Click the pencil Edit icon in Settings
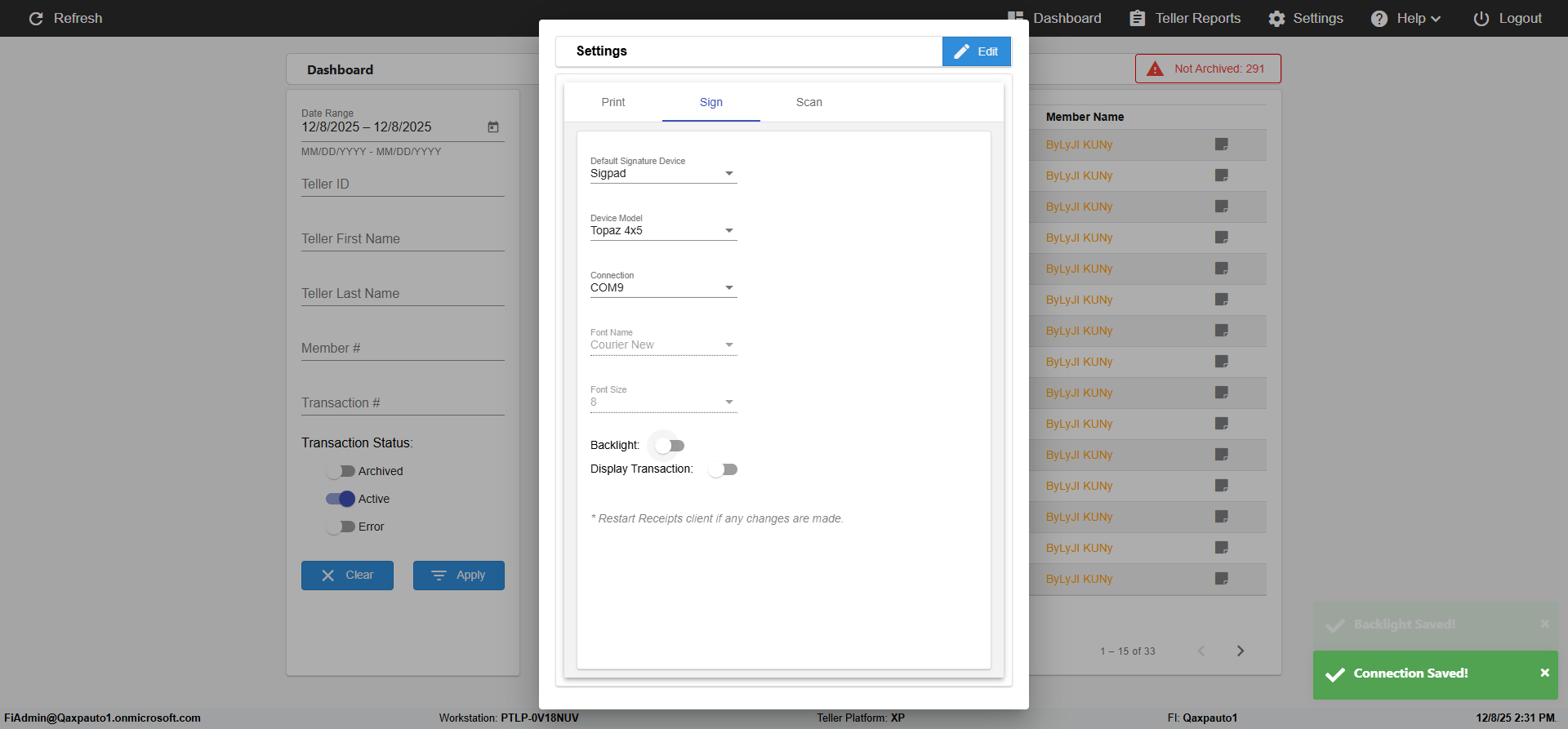Viewport: 1568px width, 729px height. [962, 51]
